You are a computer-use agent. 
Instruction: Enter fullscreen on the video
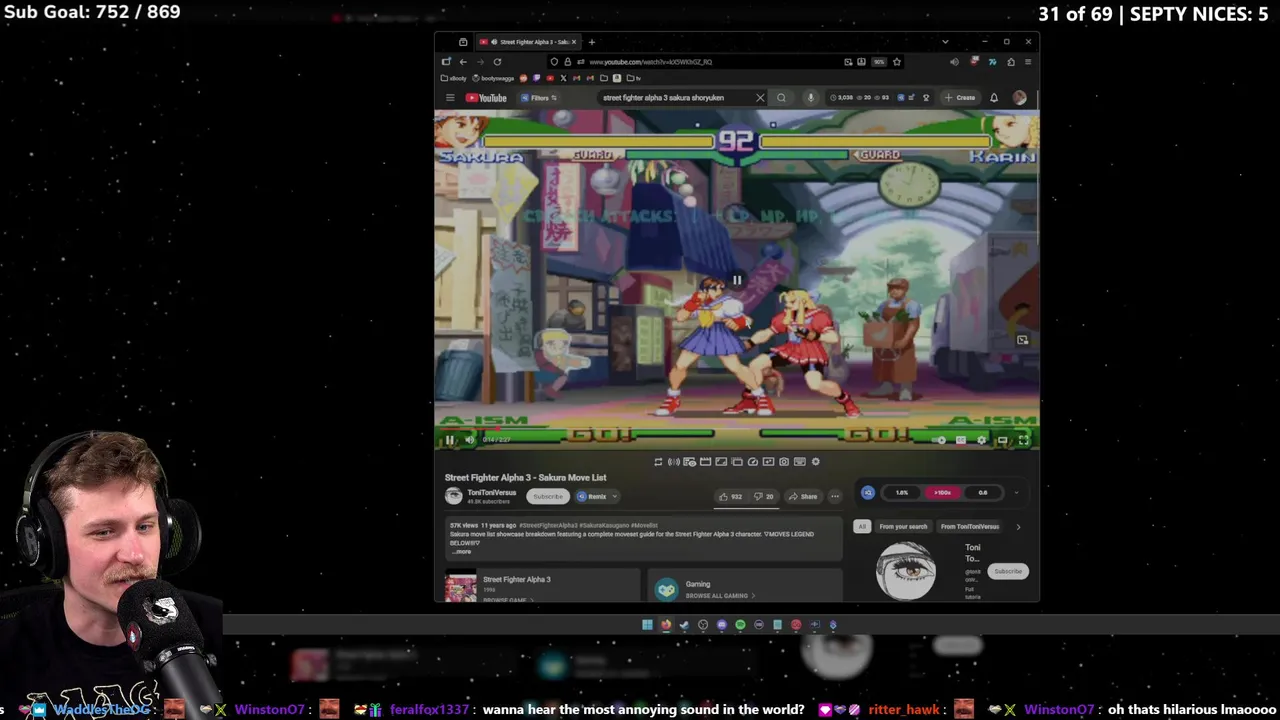(x=1023, y=440)
